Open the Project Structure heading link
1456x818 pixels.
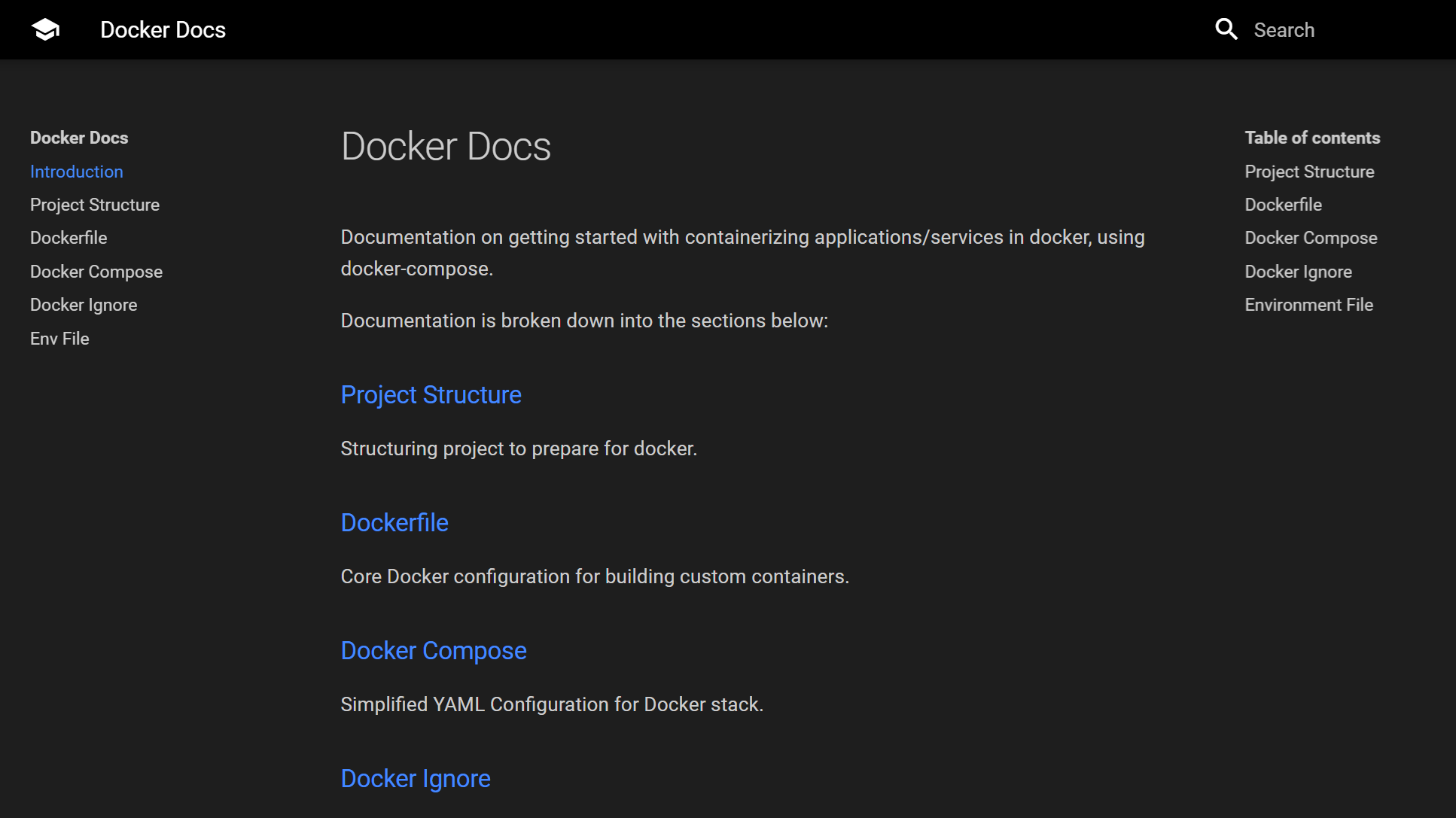(x=431, y=394)
